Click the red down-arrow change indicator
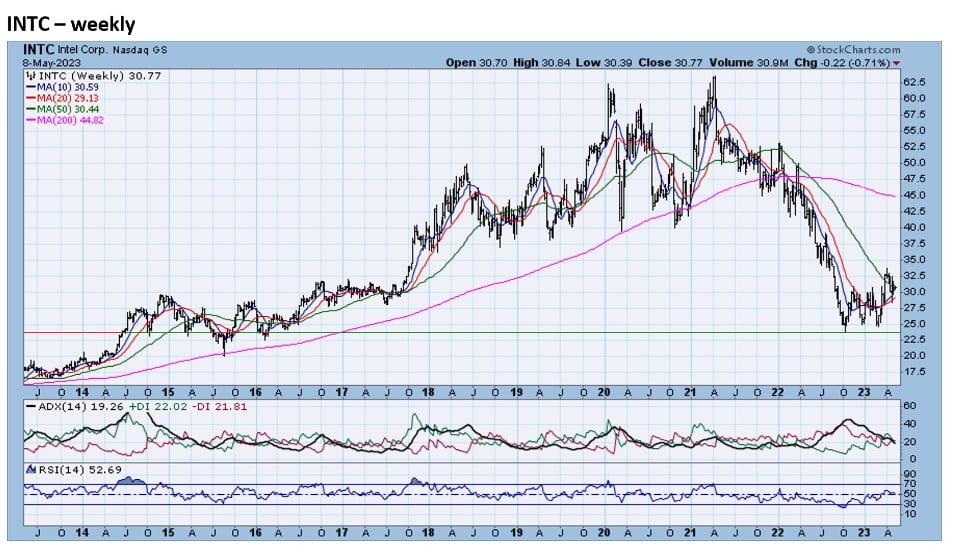Image resolution: width=953 pixels, height=552 pixels. pyautogui.click(x=896, y=63)
